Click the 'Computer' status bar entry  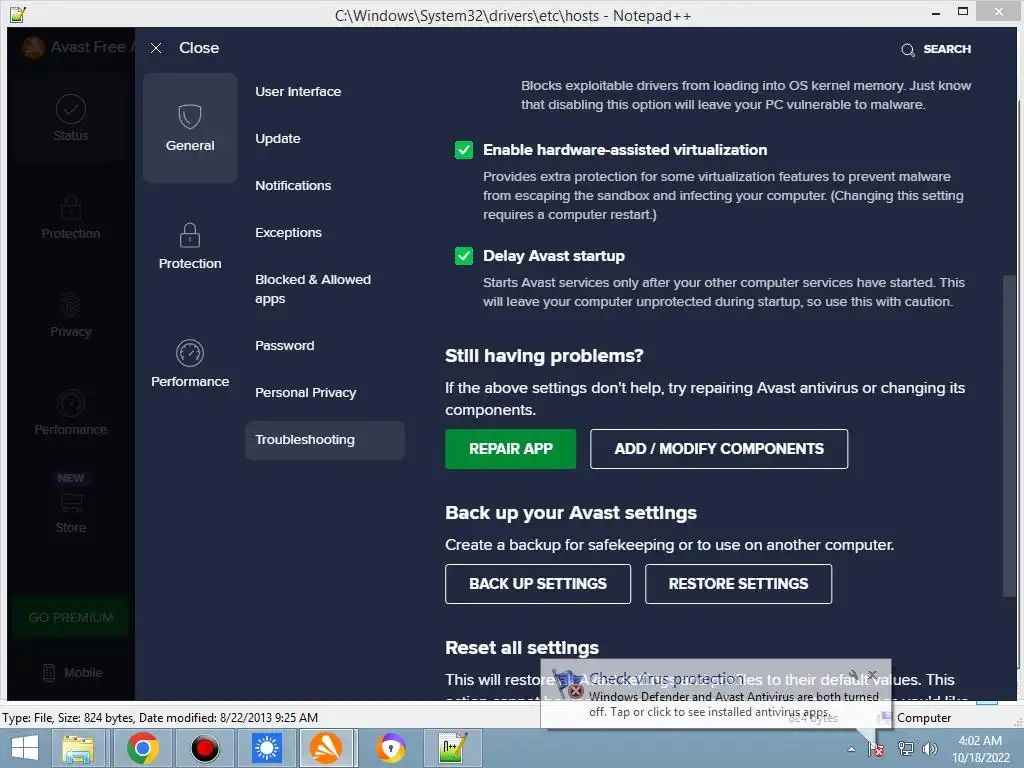(x=923, y=718)
